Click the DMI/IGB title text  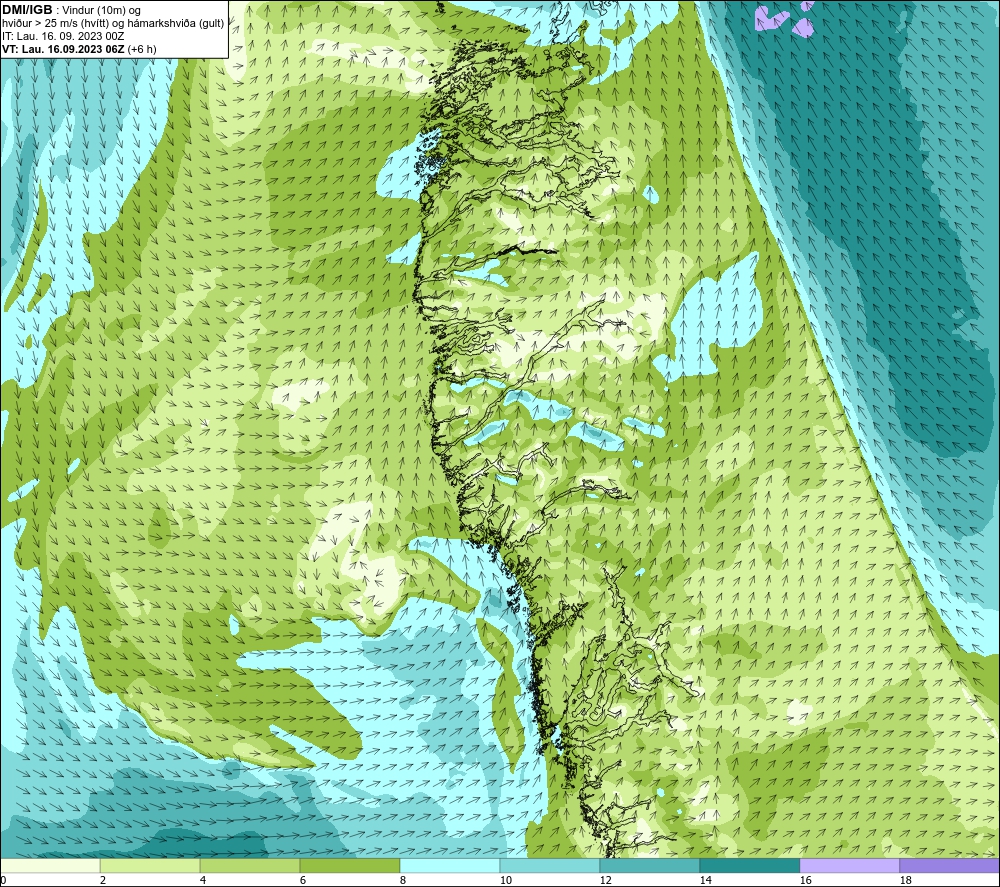click(27, 10)
